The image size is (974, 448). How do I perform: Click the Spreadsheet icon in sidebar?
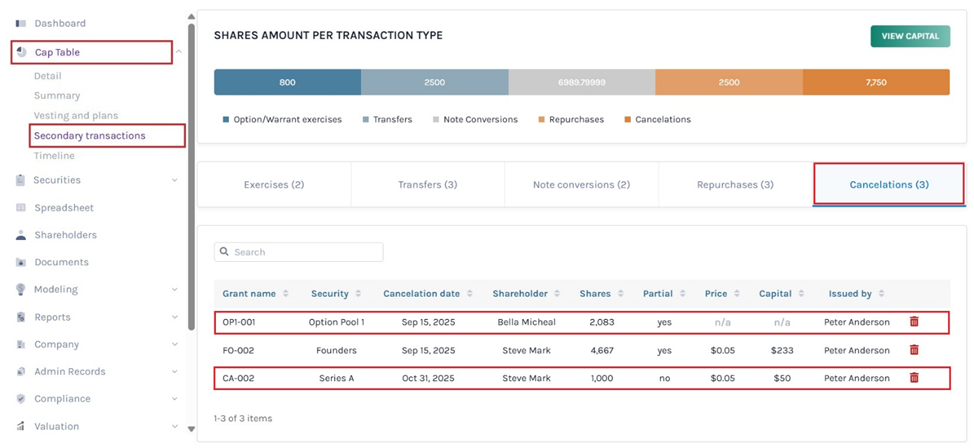pyautogui.click(x=21, y=208)
